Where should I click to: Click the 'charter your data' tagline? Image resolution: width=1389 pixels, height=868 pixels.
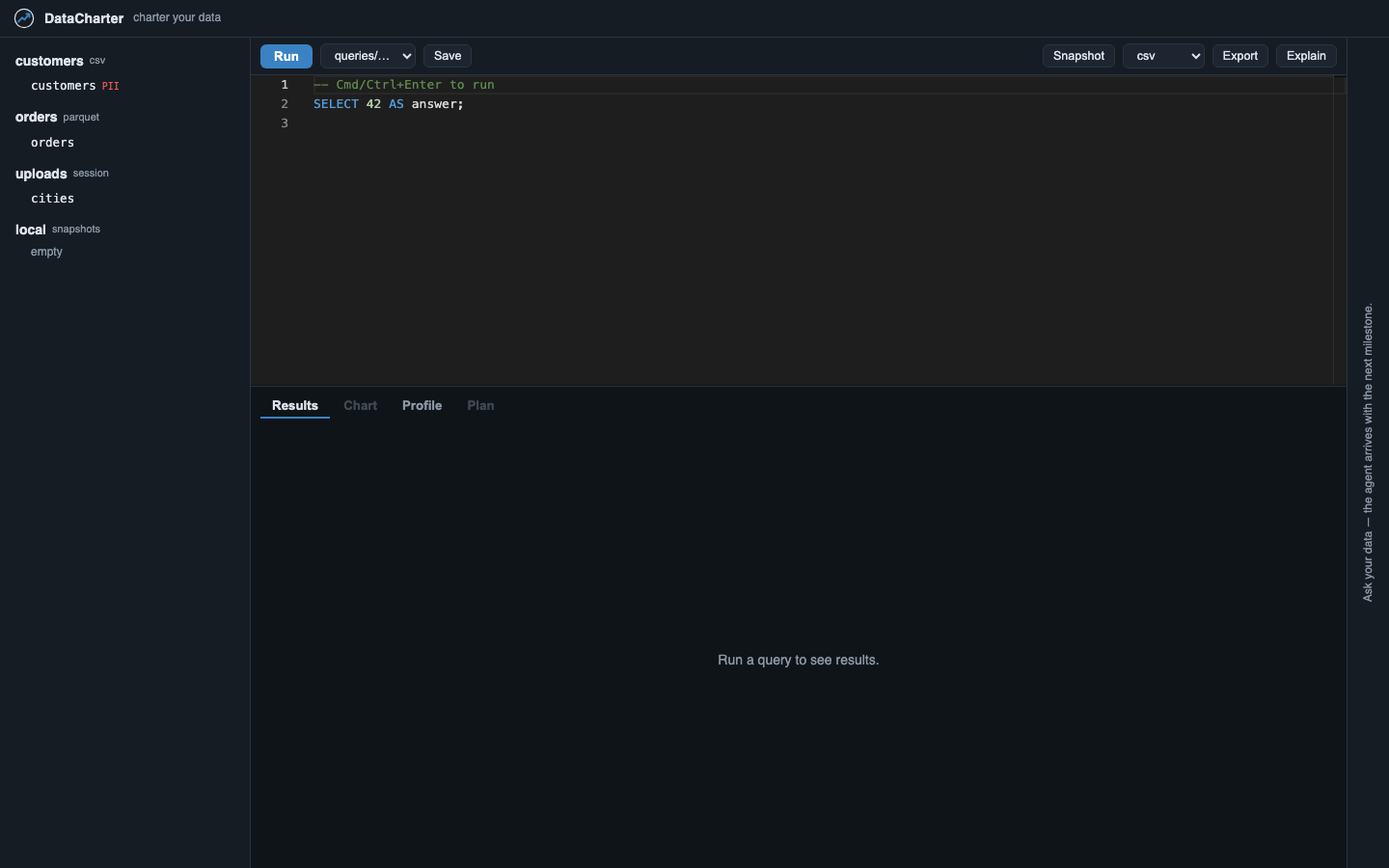click(x=177, y=17)
